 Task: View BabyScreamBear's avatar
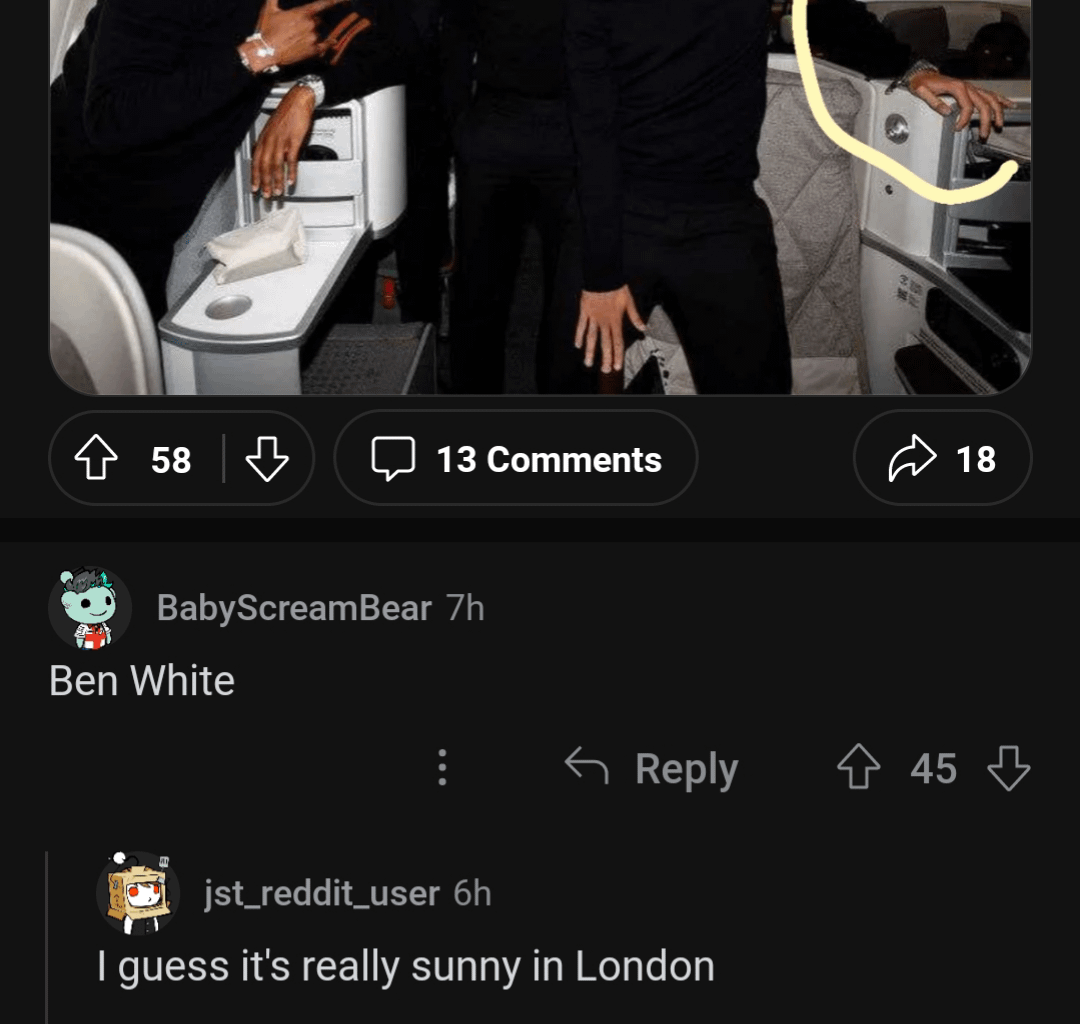pyautogui.click(x=90, y=607)
